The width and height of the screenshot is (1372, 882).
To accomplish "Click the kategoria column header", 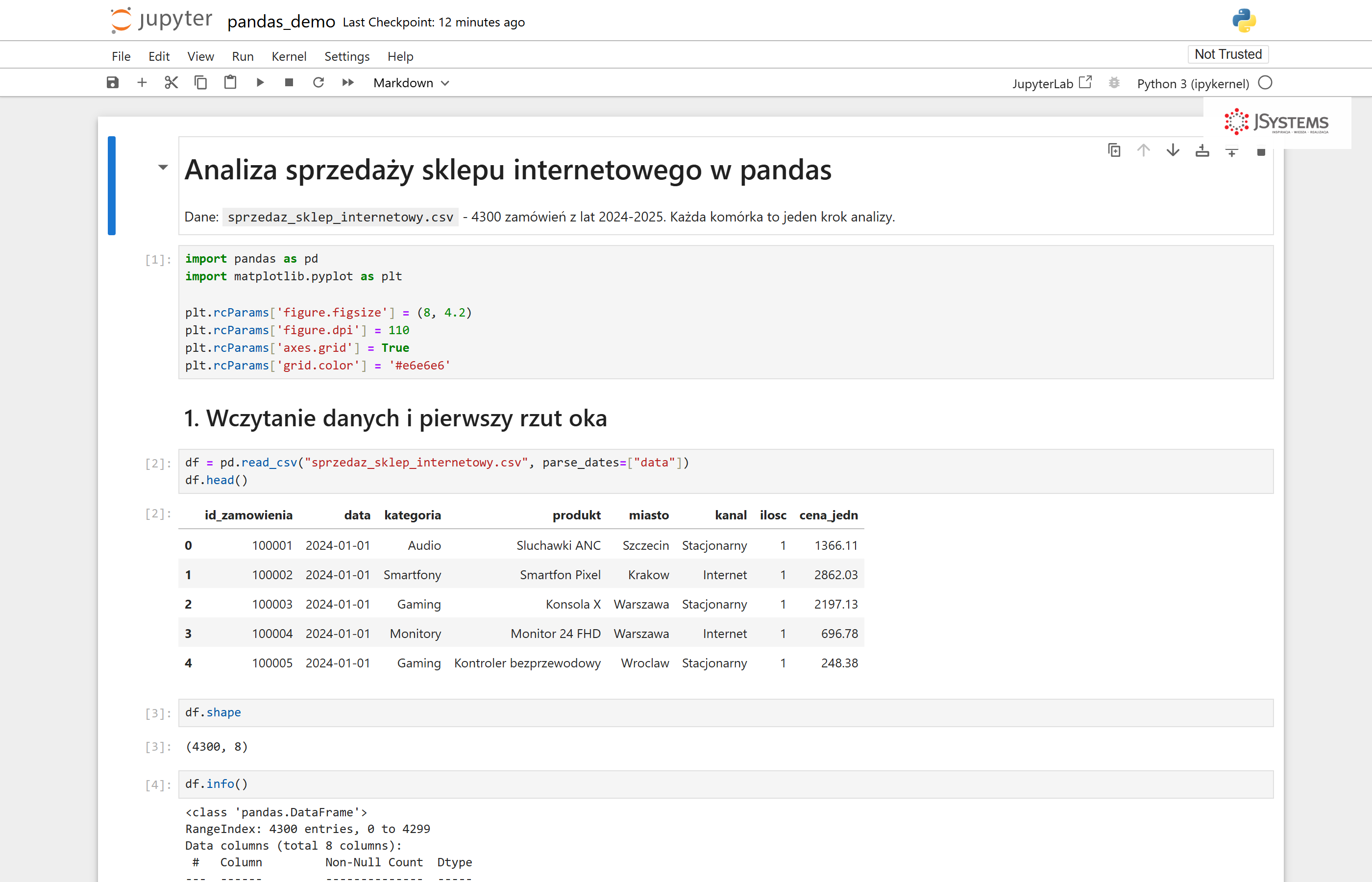I will click(412, 515).
